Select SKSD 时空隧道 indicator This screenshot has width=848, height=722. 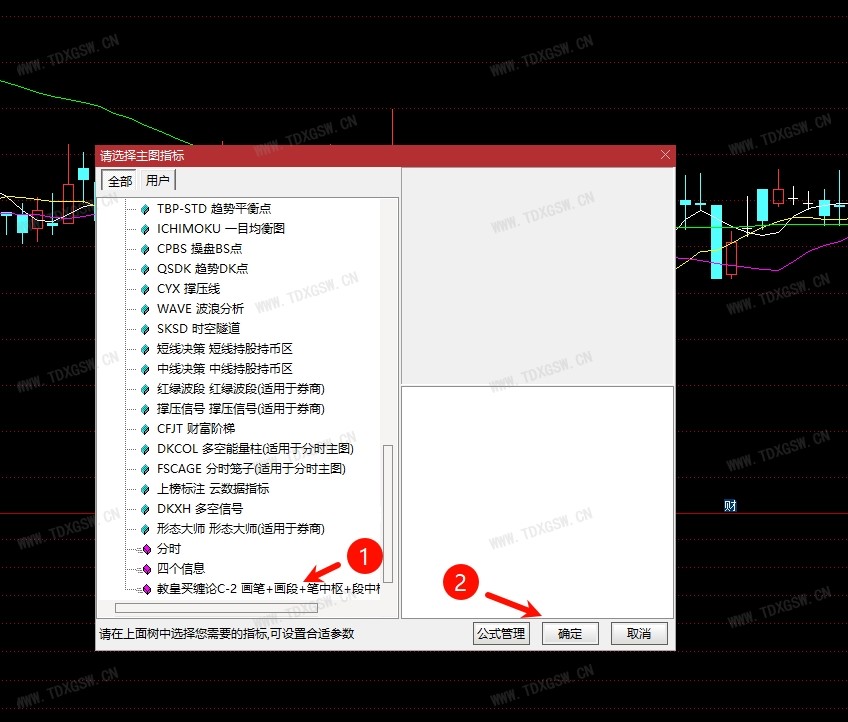tap(198, 329)
